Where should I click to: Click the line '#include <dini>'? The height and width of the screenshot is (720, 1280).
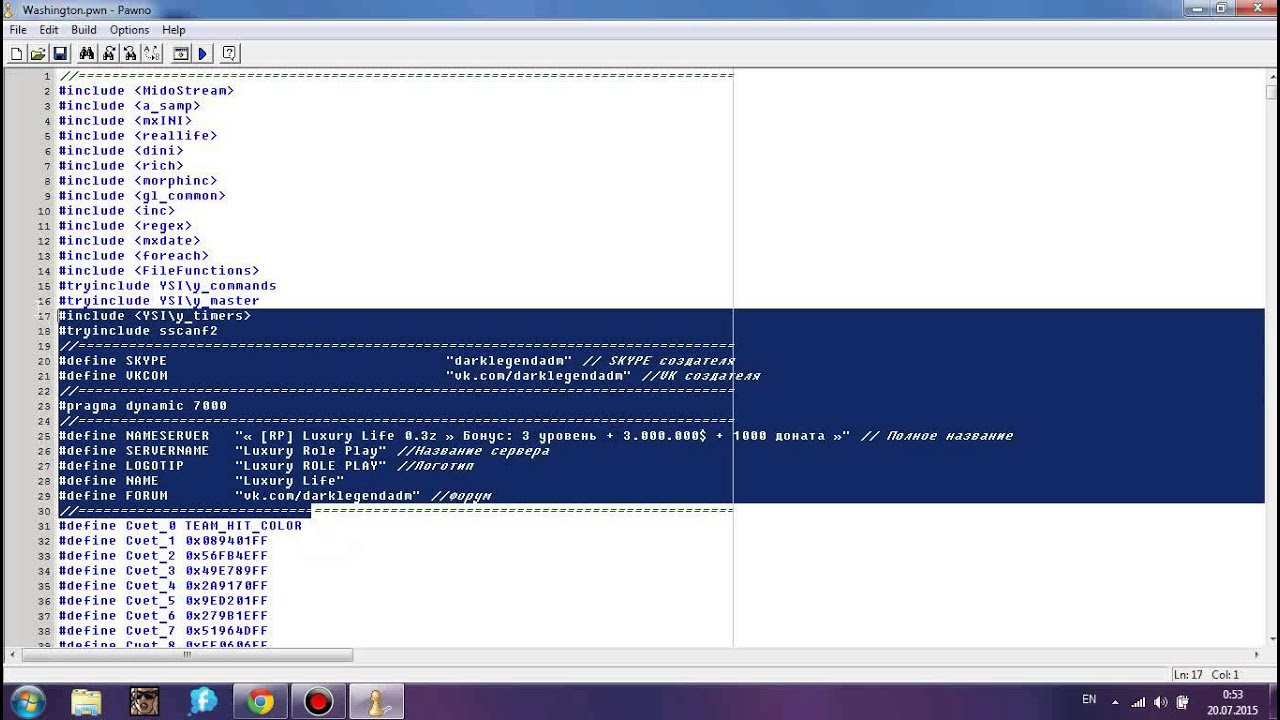click(121, 151)
